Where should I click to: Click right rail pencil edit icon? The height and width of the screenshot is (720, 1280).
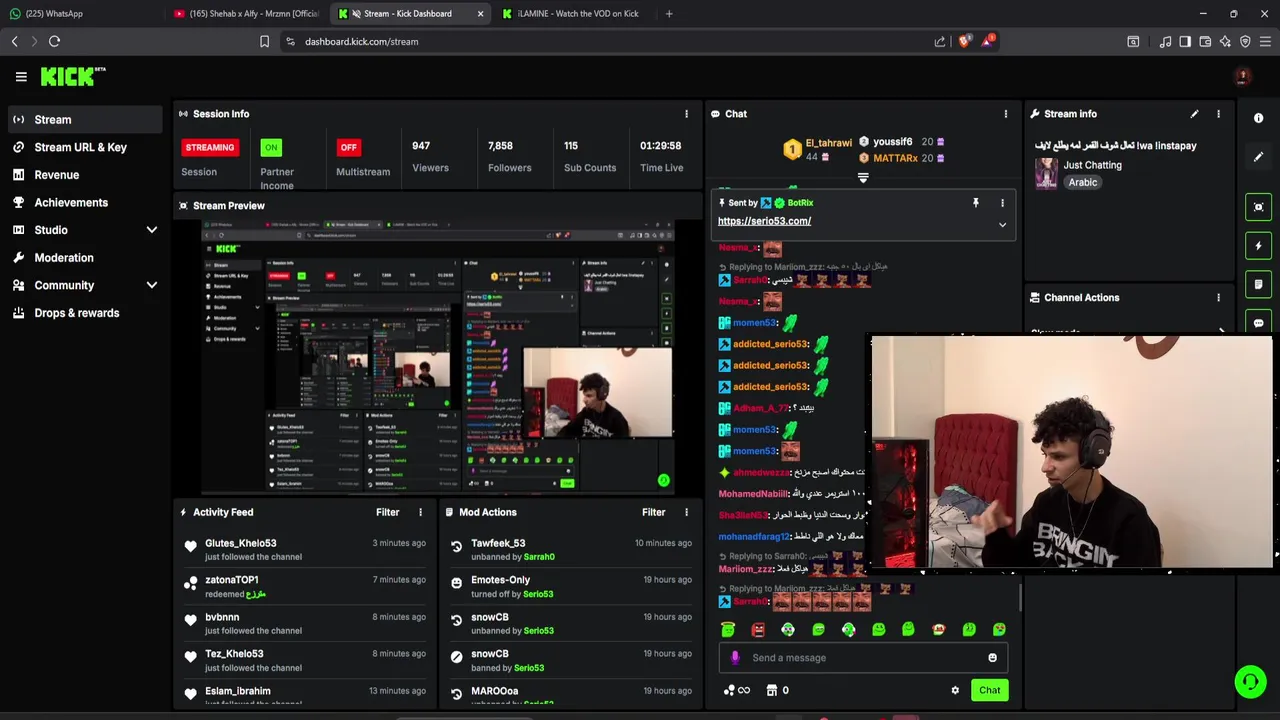[x=1258, y=157]
